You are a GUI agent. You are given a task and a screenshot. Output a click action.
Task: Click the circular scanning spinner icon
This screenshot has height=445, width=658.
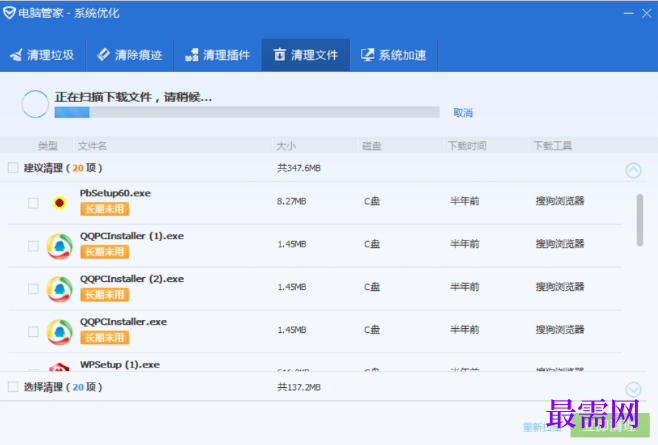point(35,104)
